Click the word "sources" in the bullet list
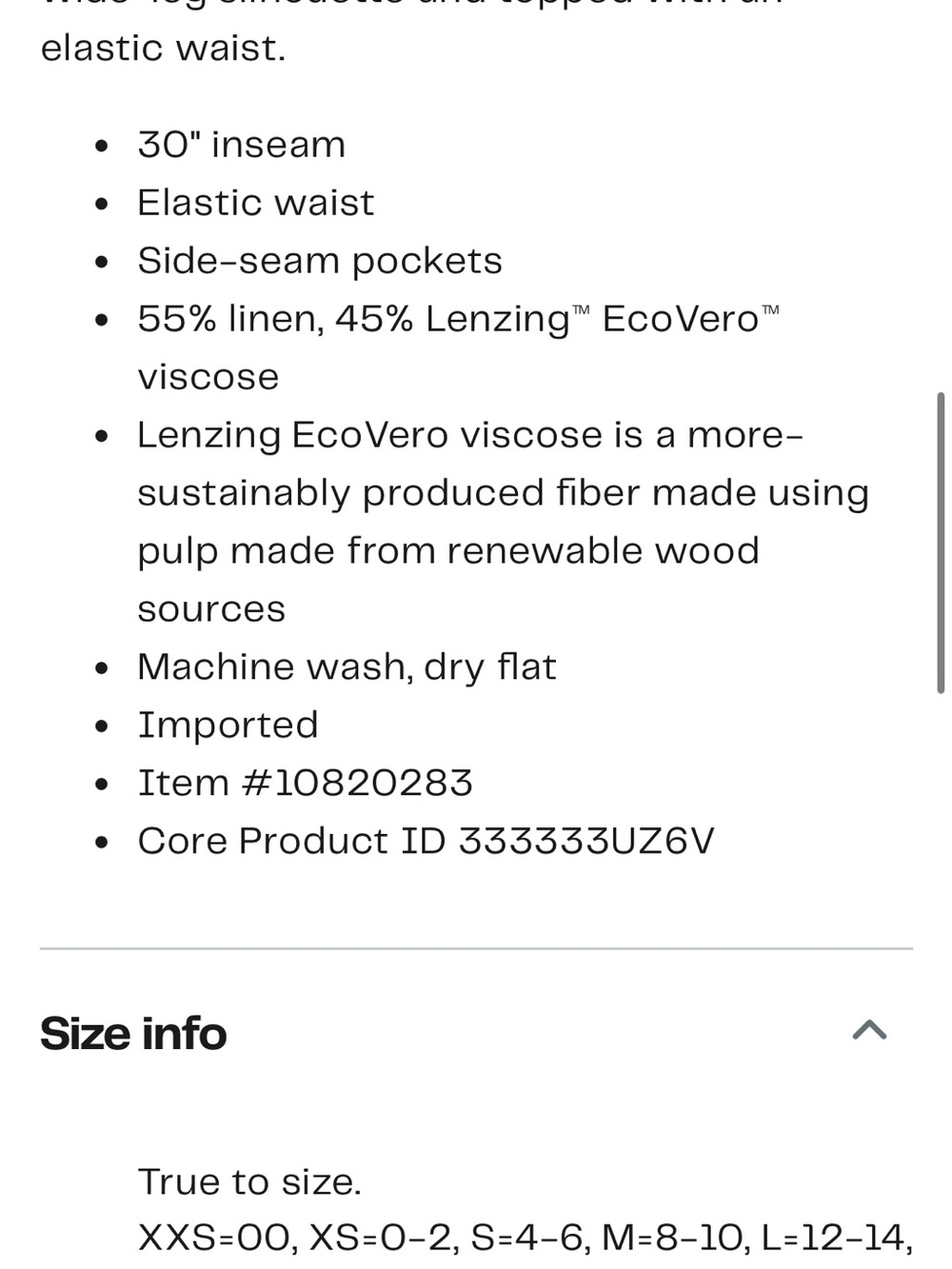Screen dimensions: 952x1269 [x=211, y=610]
